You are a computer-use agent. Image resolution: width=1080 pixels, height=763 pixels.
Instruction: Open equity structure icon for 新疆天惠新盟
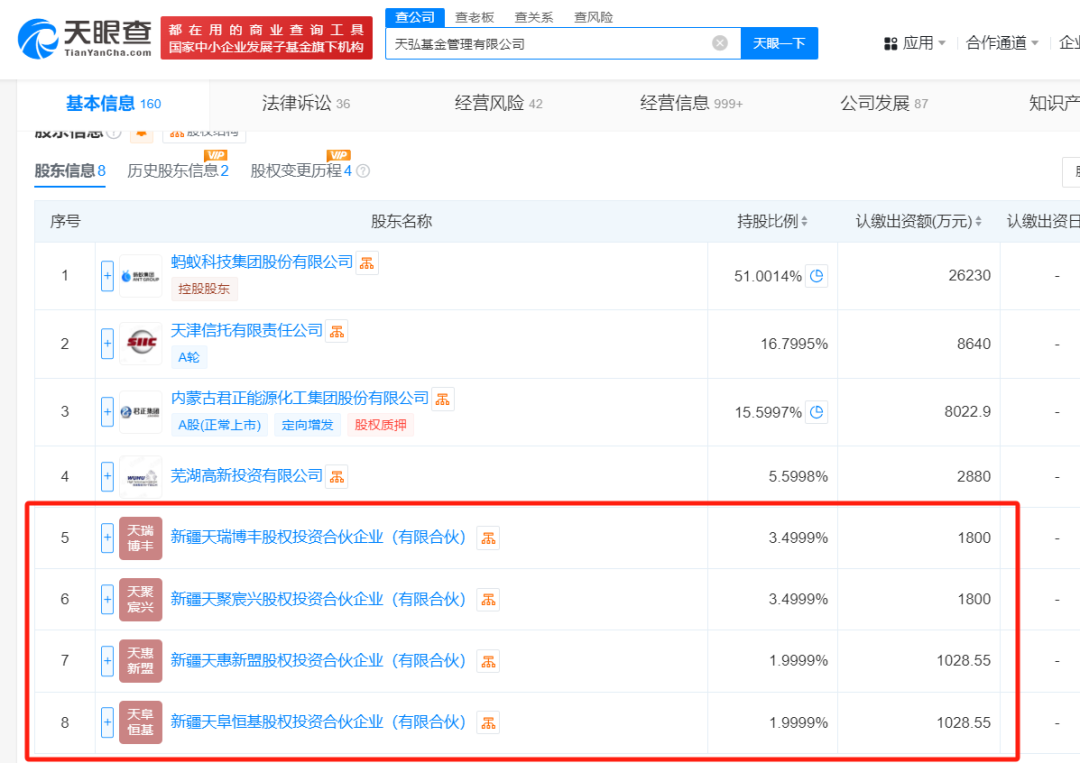click(488, 662)
